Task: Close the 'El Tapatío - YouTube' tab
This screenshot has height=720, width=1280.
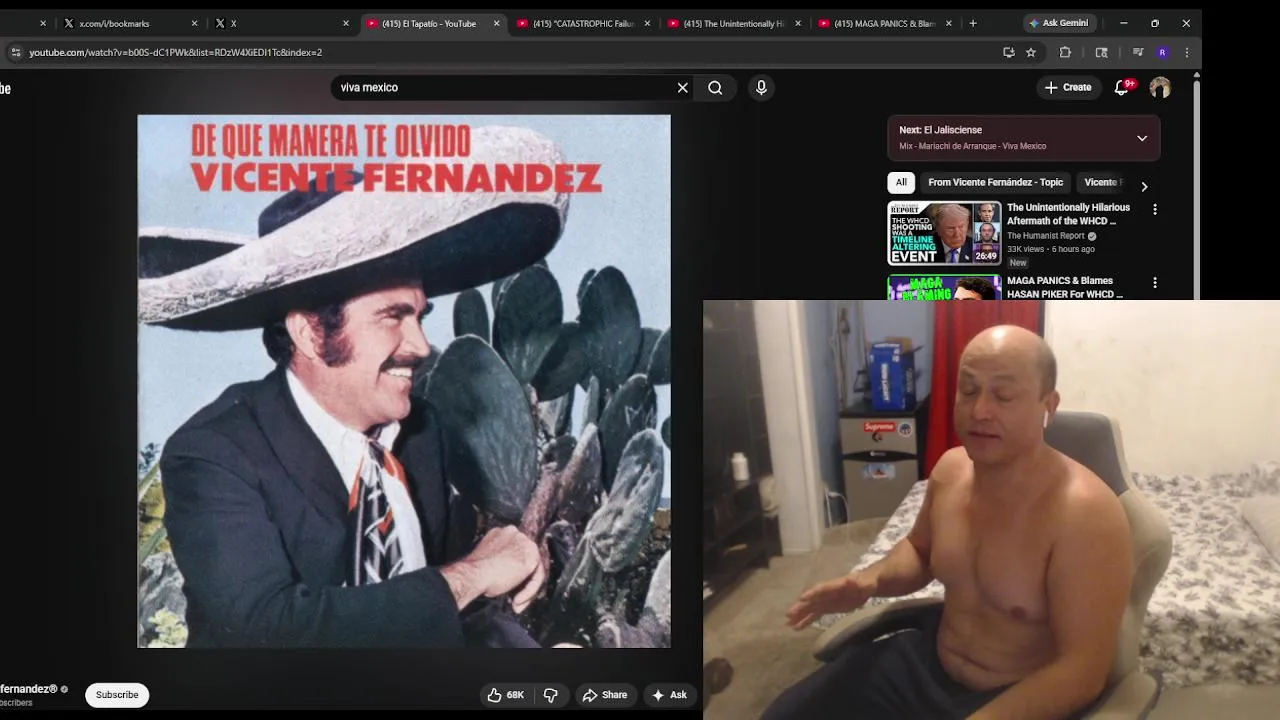Action: [496, 23]
